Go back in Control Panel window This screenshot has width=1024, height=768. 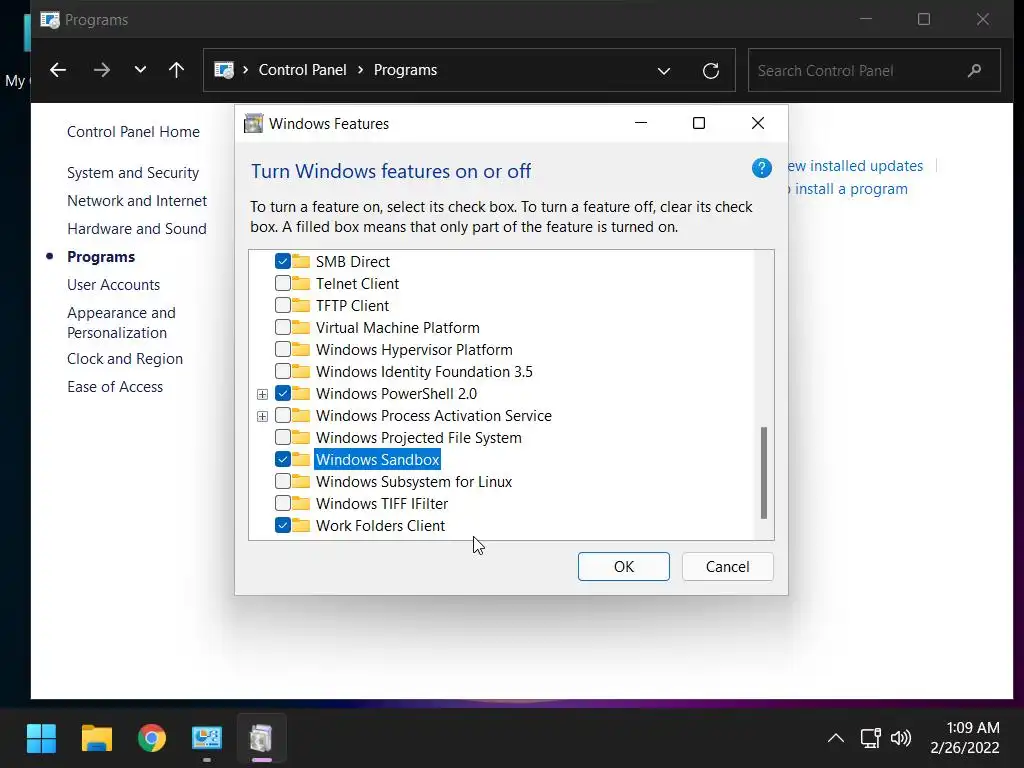pyautogui.click(x=58, y=70)
